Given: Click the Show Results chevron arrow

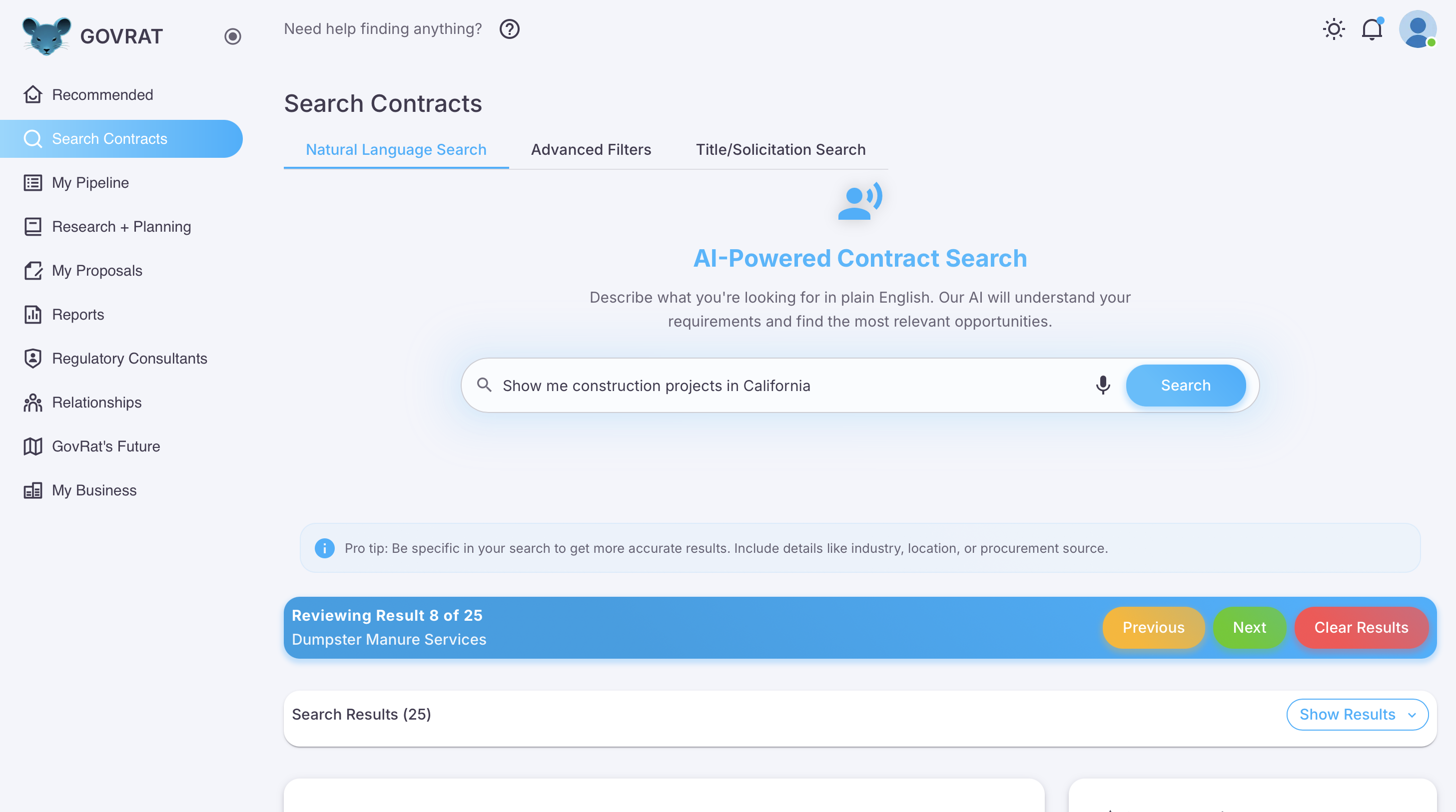Looking at the screenshot, I should pos(1412,715).
